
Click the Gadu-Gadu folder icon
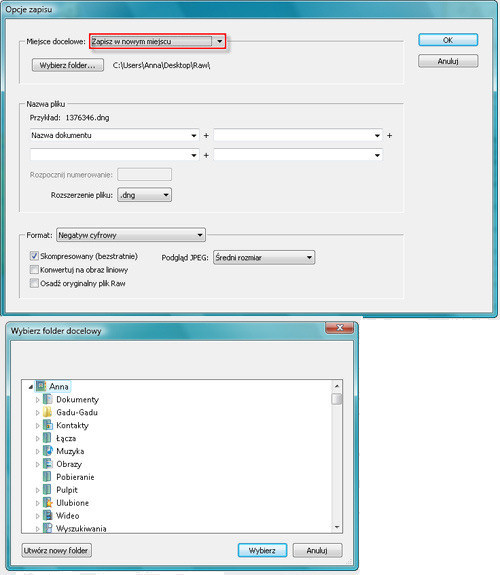(48, 412)
